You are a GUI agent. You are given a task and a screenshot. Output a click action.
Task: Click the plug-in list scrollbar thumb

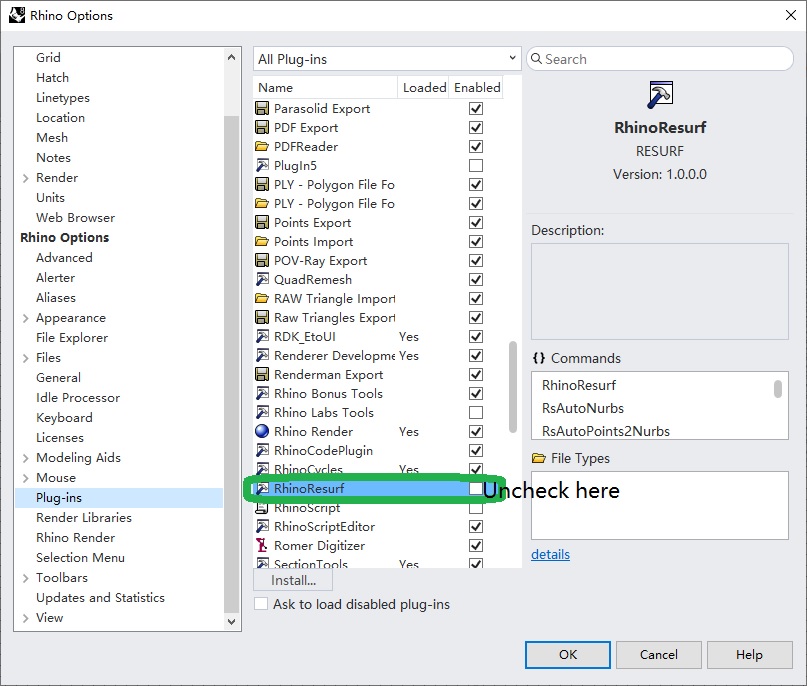click(513, 387)
